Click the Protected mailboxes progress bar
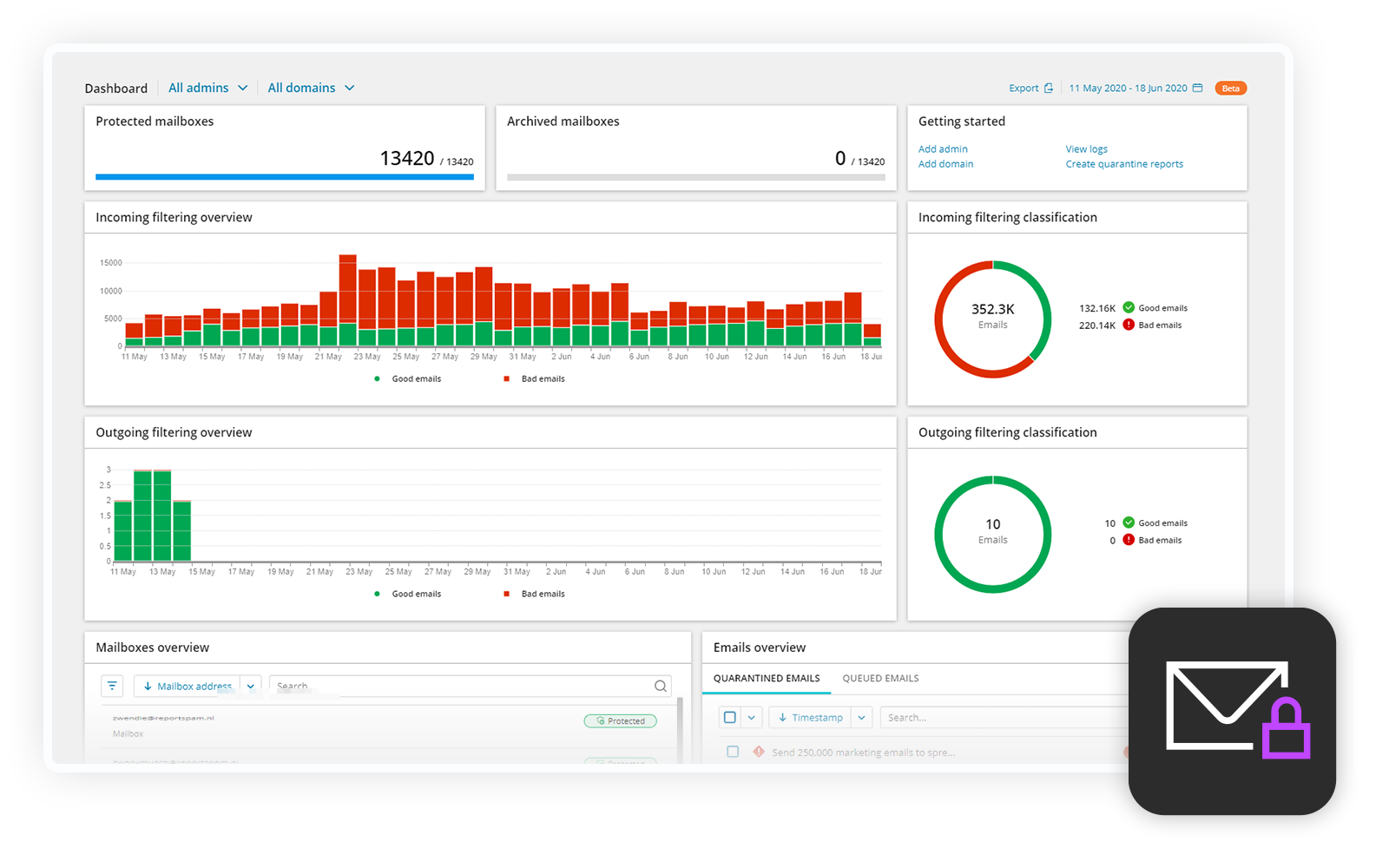This screenshot has width=1389, height=868. point(285,177)
